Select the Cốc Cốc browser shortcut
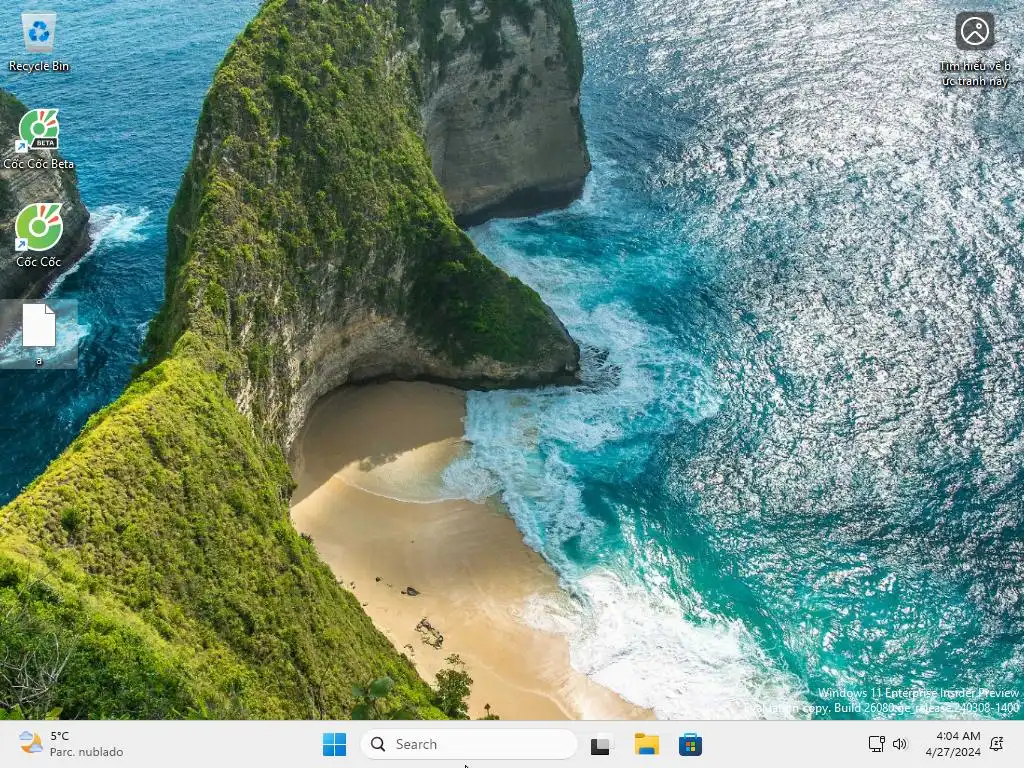1024x768 pixels. [x=39, y=236]
